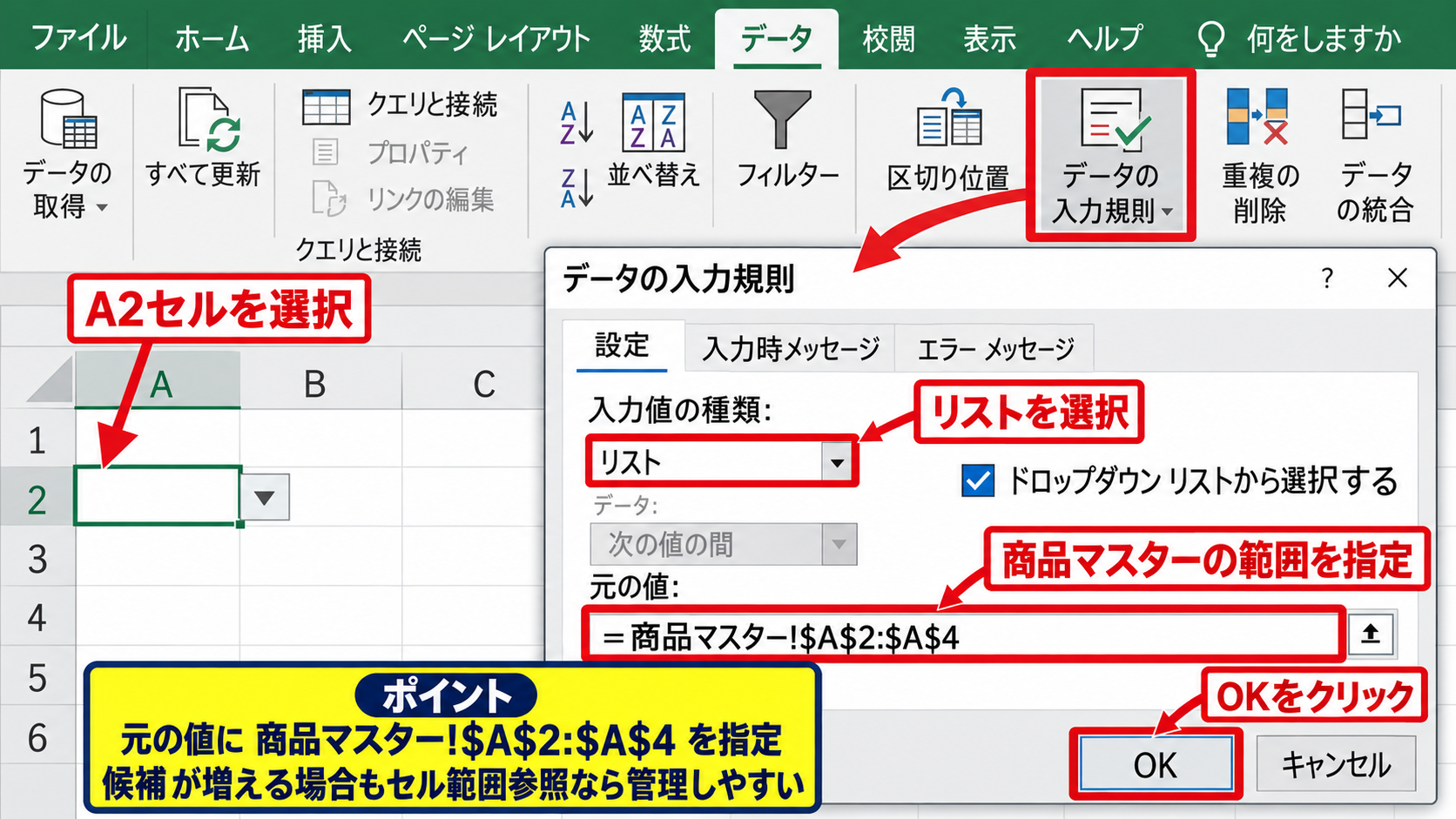1456x819 pixels.
Task: Expand the データの取得 dropdown arrow
Action: [102, 208]
